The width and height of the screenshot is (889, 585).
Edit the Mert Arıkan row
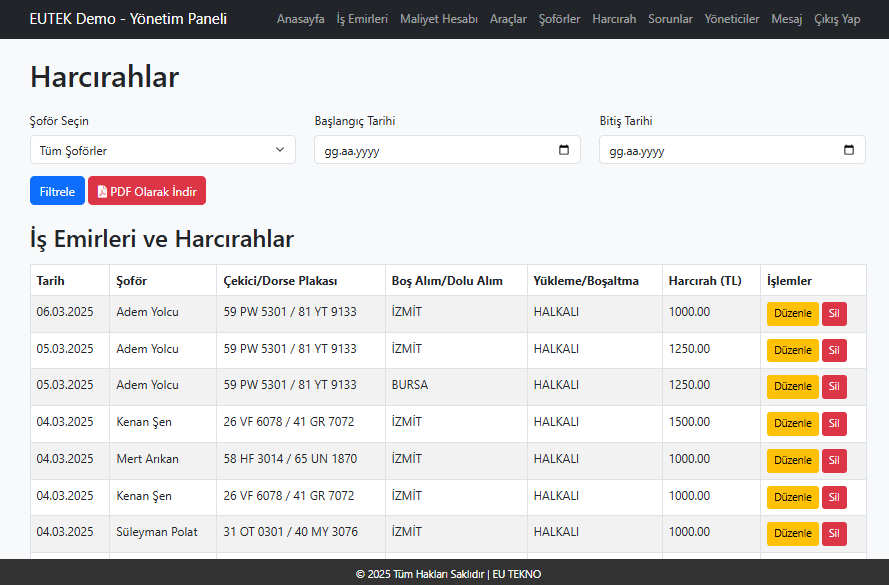click(793, 460)
